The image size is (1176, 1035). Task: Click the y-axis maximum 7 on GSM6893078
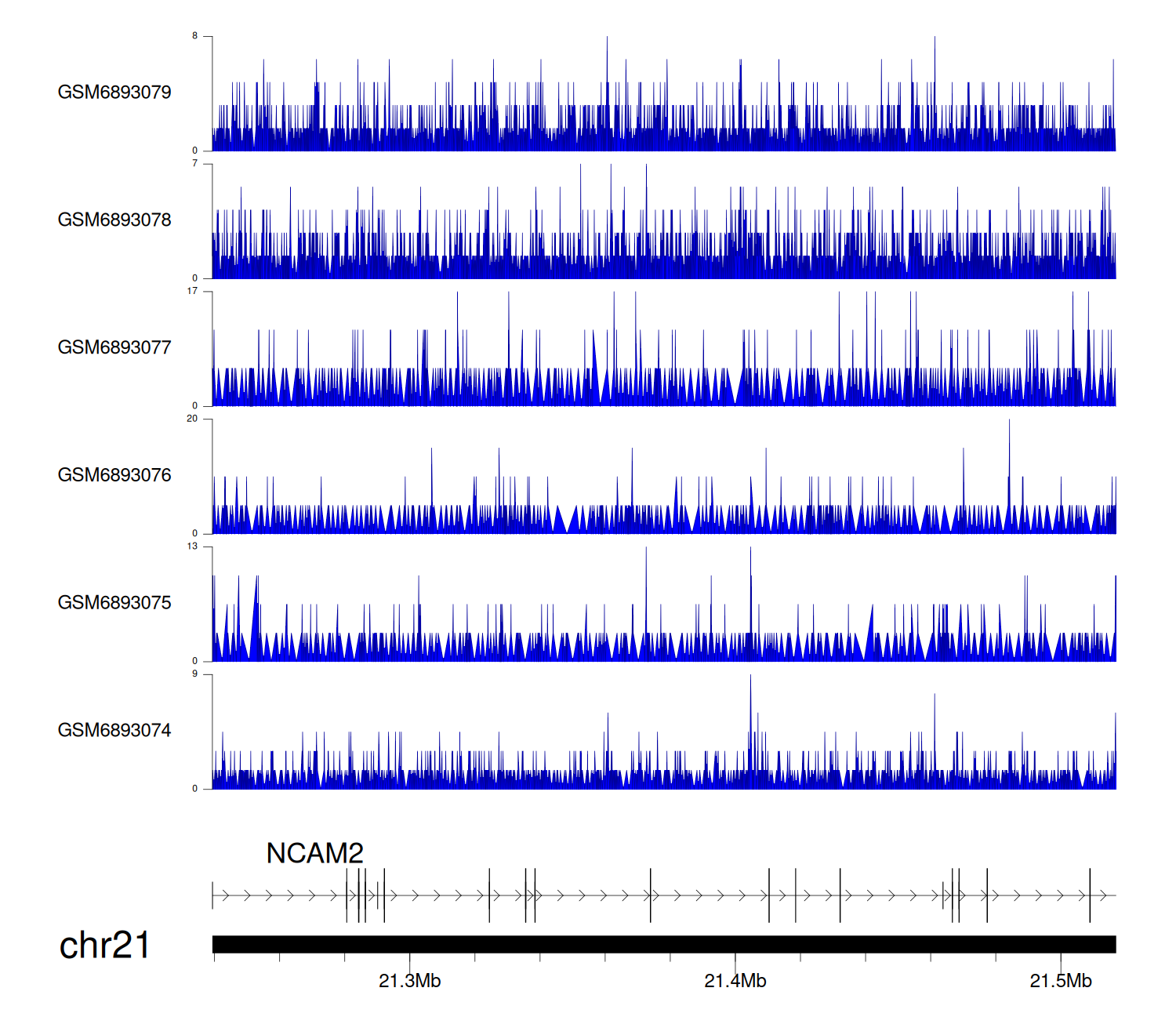(x=194, y=164)
